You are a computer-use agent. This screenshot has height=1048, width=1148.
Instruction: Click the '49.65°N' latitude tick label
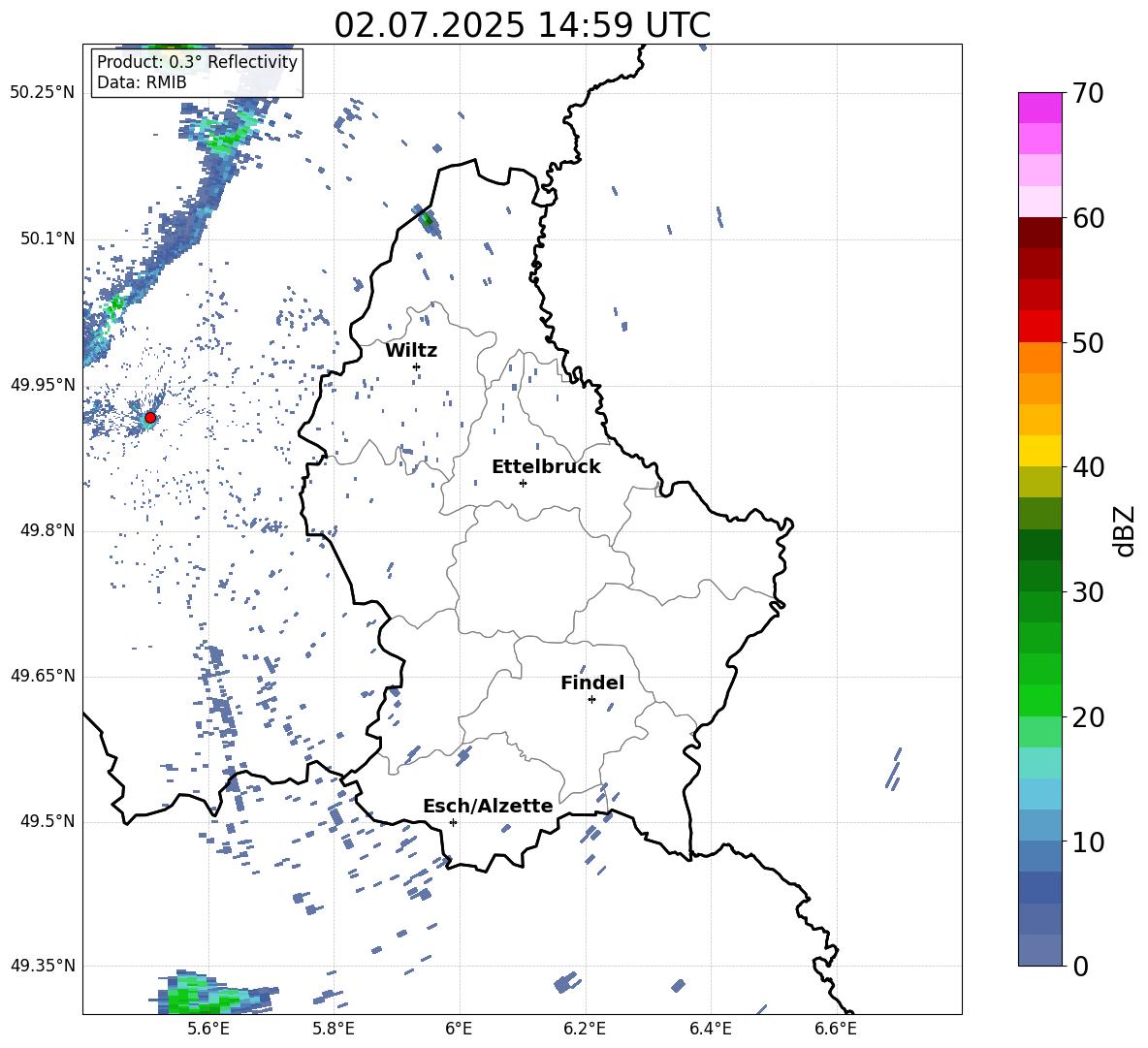[43, 676]
